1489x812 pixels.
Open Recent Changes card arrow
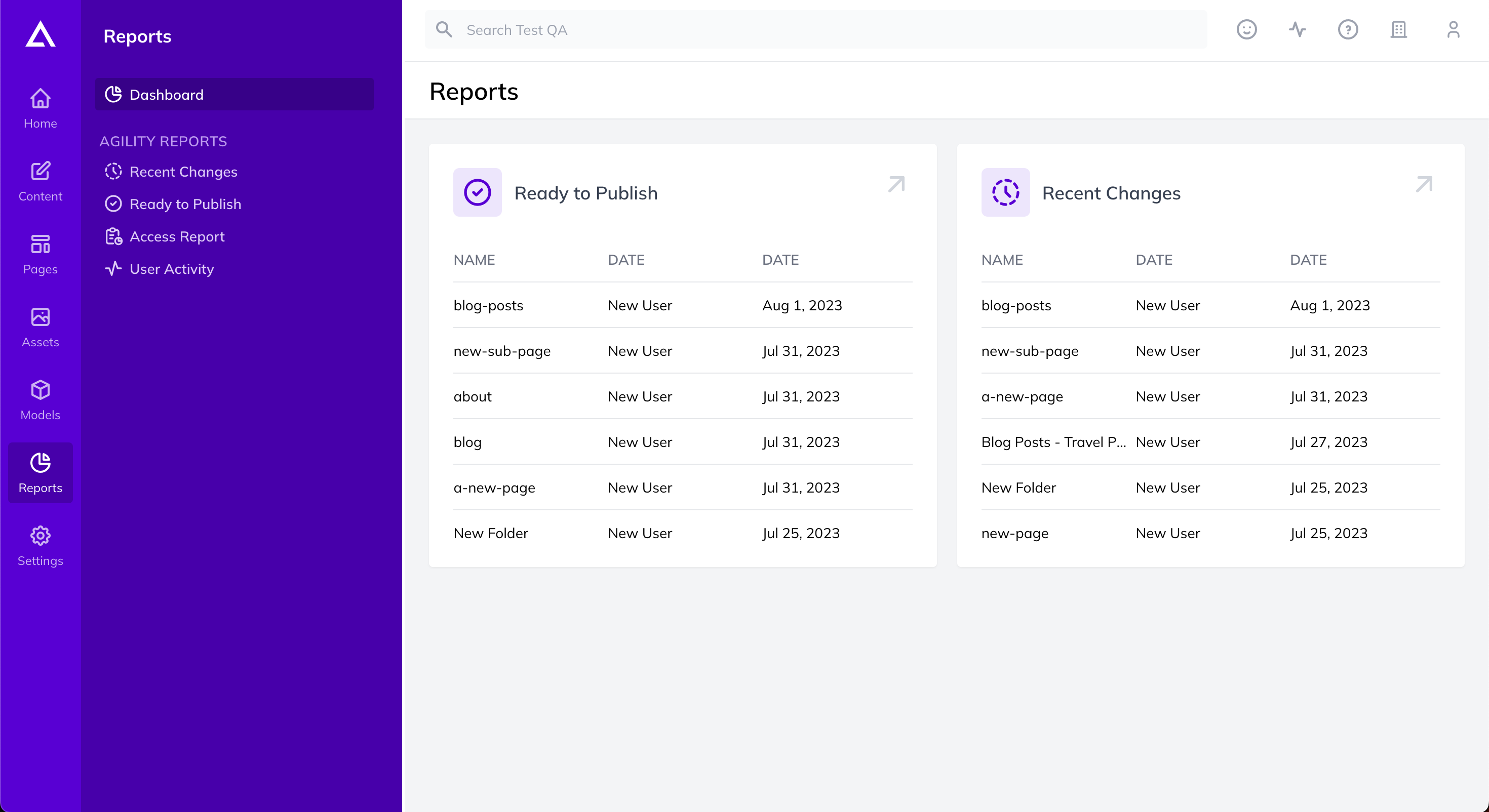click(1424, 184)
